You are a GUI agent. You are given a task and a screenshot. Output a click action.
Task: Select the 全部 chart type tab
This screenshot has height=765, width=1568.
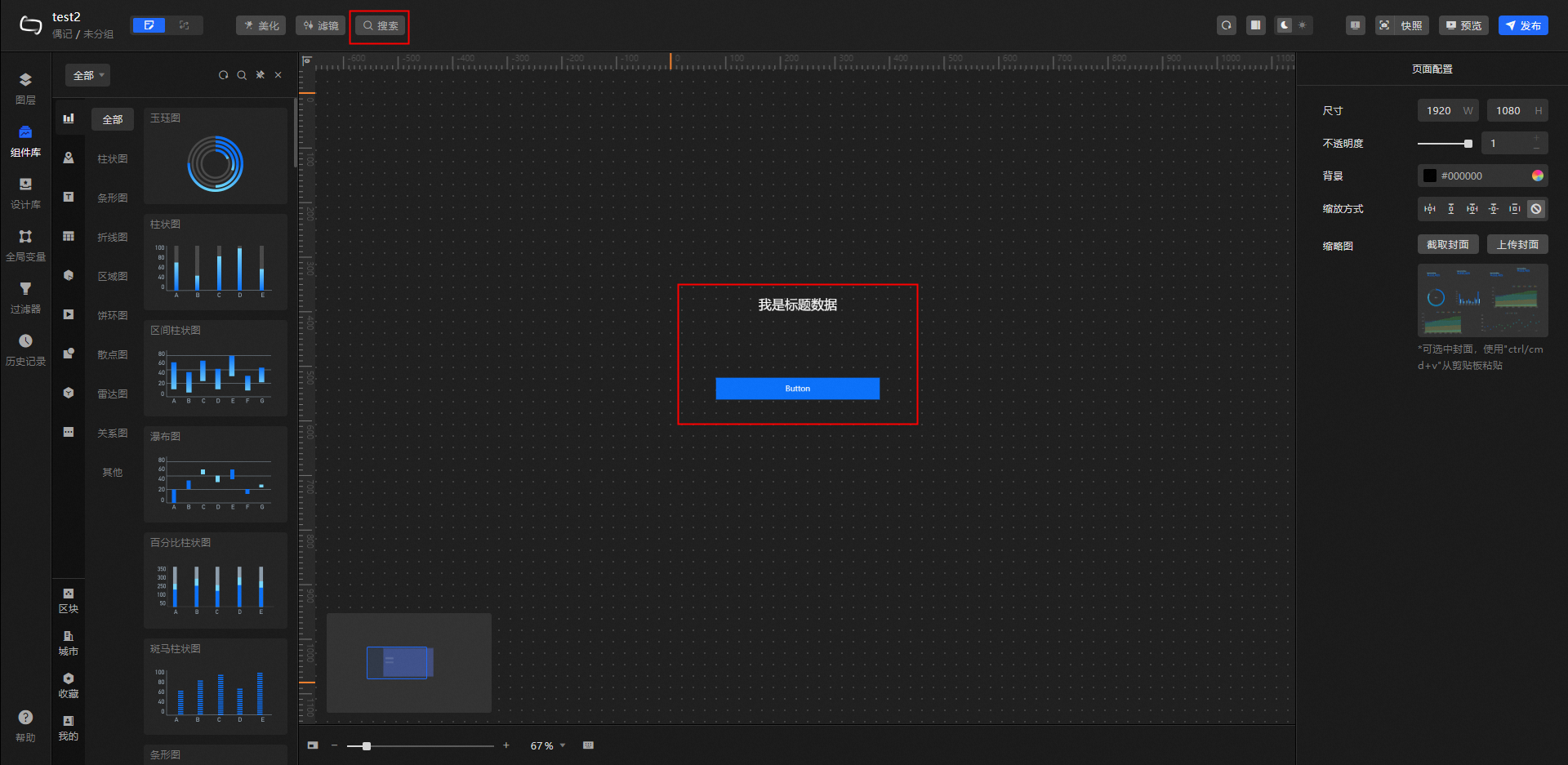pyautogui.click(x=113, y=119)
